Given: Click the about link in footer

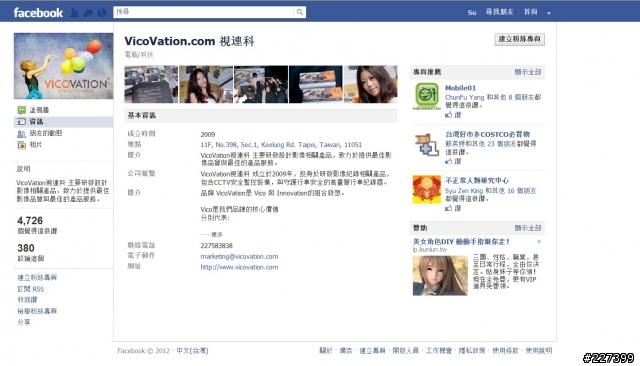Looking at the screenshot, I should click(x=326, y=350).
